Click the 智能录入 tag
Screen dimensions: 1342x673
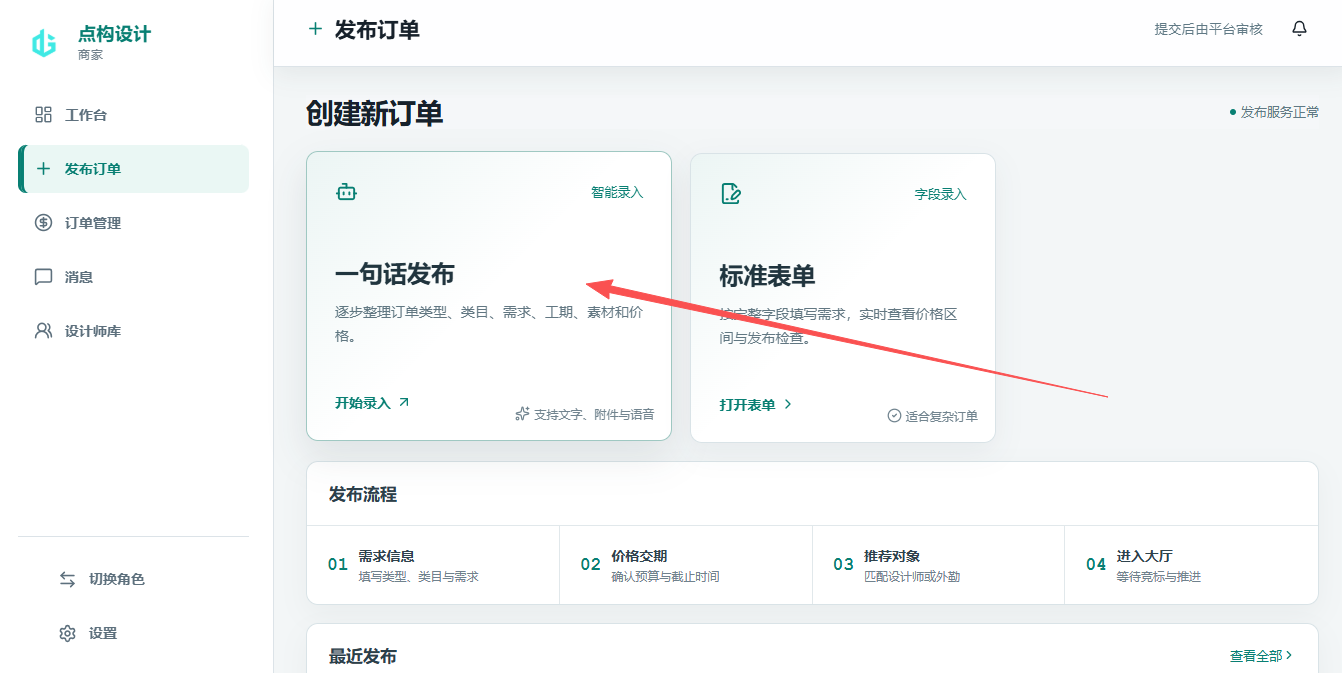point(617,192)
